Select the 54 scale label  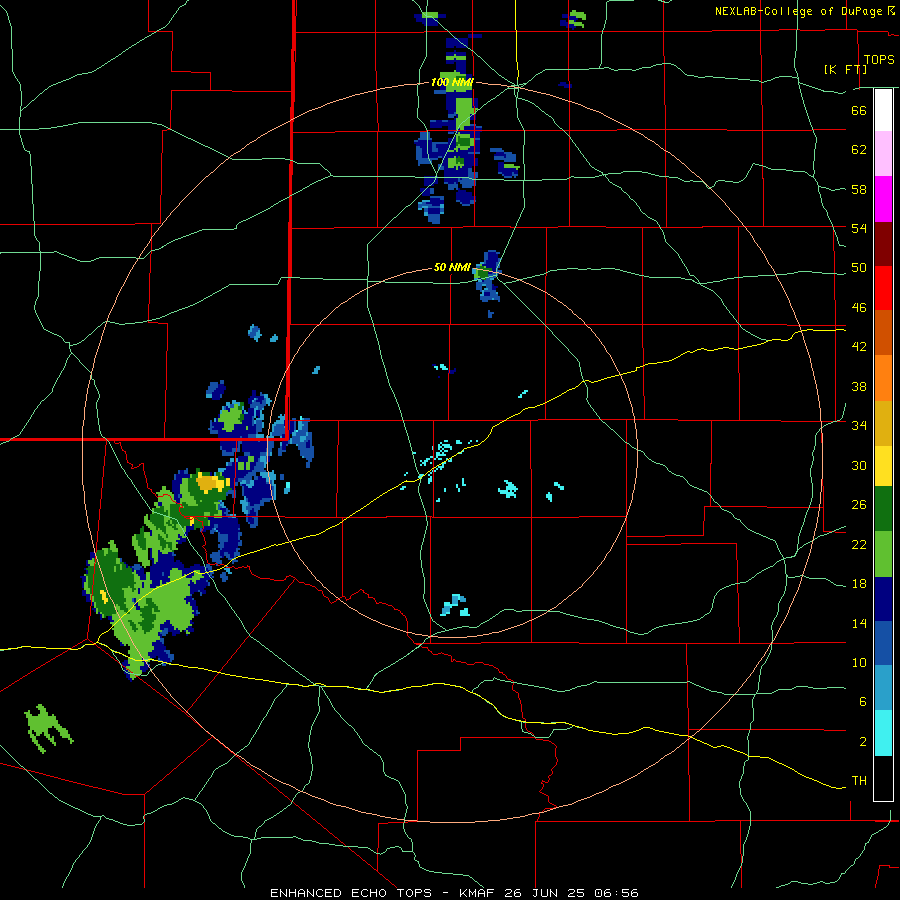pyautogui.click(x=859, y=228)
